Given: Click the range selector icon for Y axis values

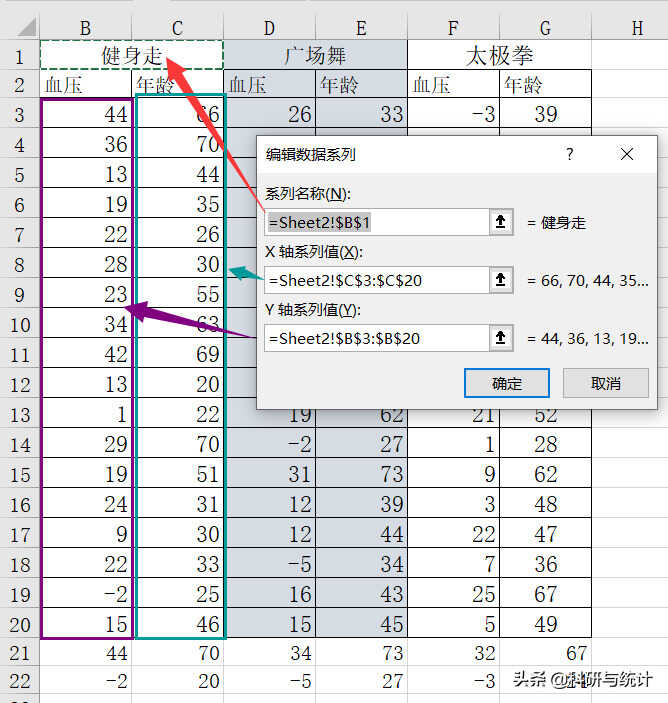Looking at the screenshot, I should (501, 338).
